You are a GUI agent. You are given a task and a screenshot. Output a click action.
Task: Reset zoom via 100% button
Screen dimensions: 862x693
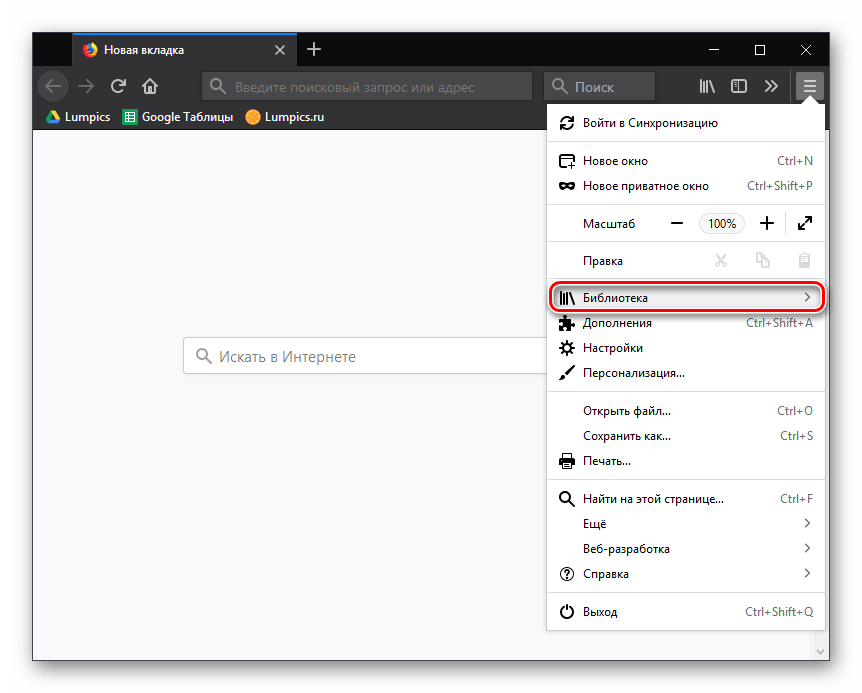click(722, 224)
